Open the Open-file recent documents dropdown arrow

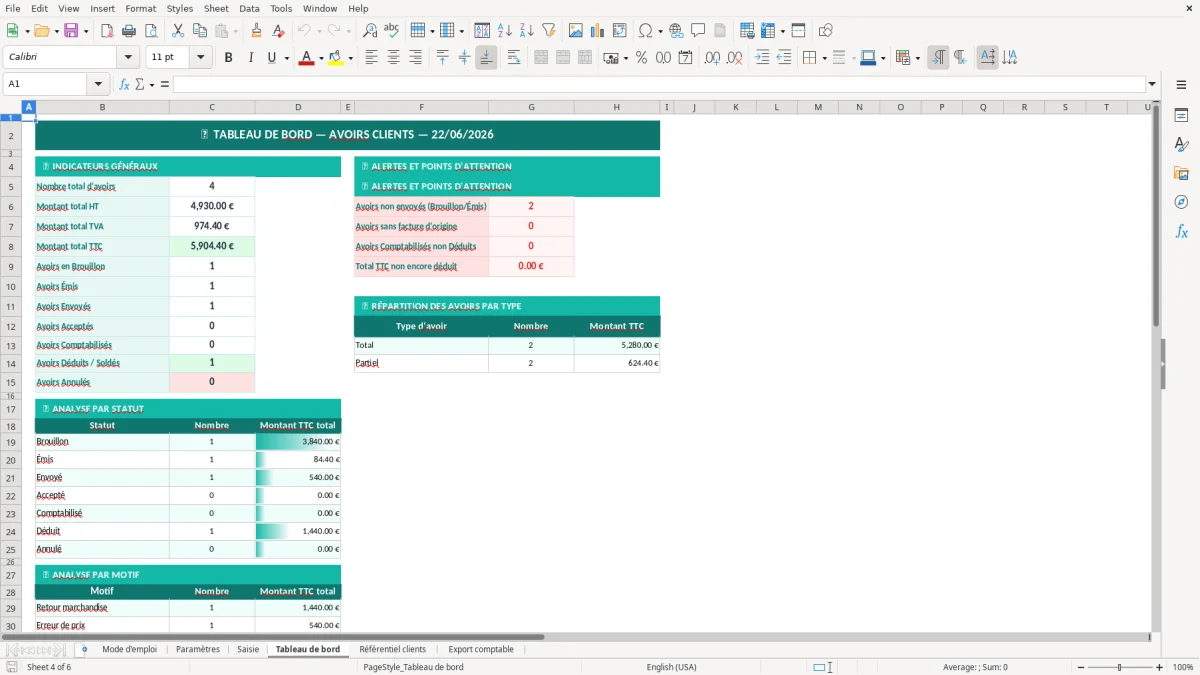click(55, 31)
